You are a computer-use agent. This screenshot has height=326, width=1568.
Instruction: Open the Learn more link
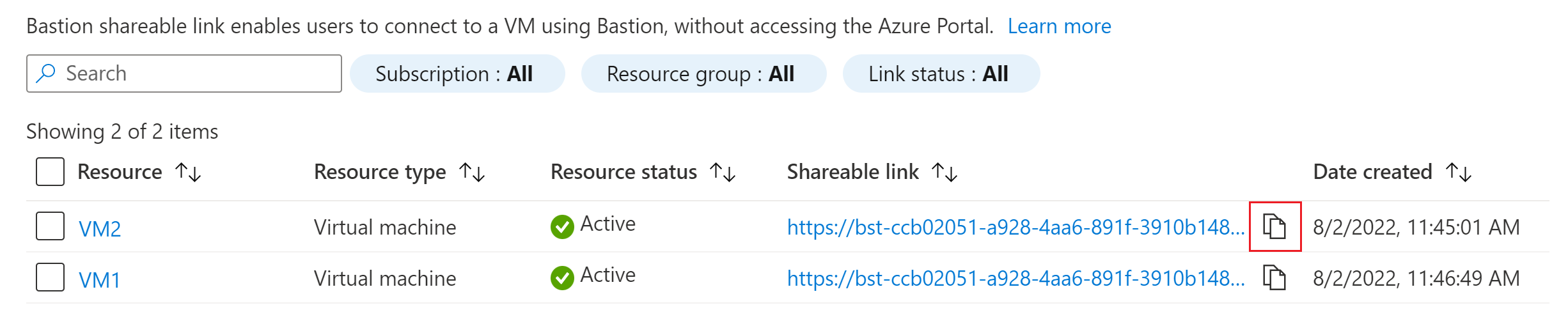pyautogui.click(x=1059, y=26)
